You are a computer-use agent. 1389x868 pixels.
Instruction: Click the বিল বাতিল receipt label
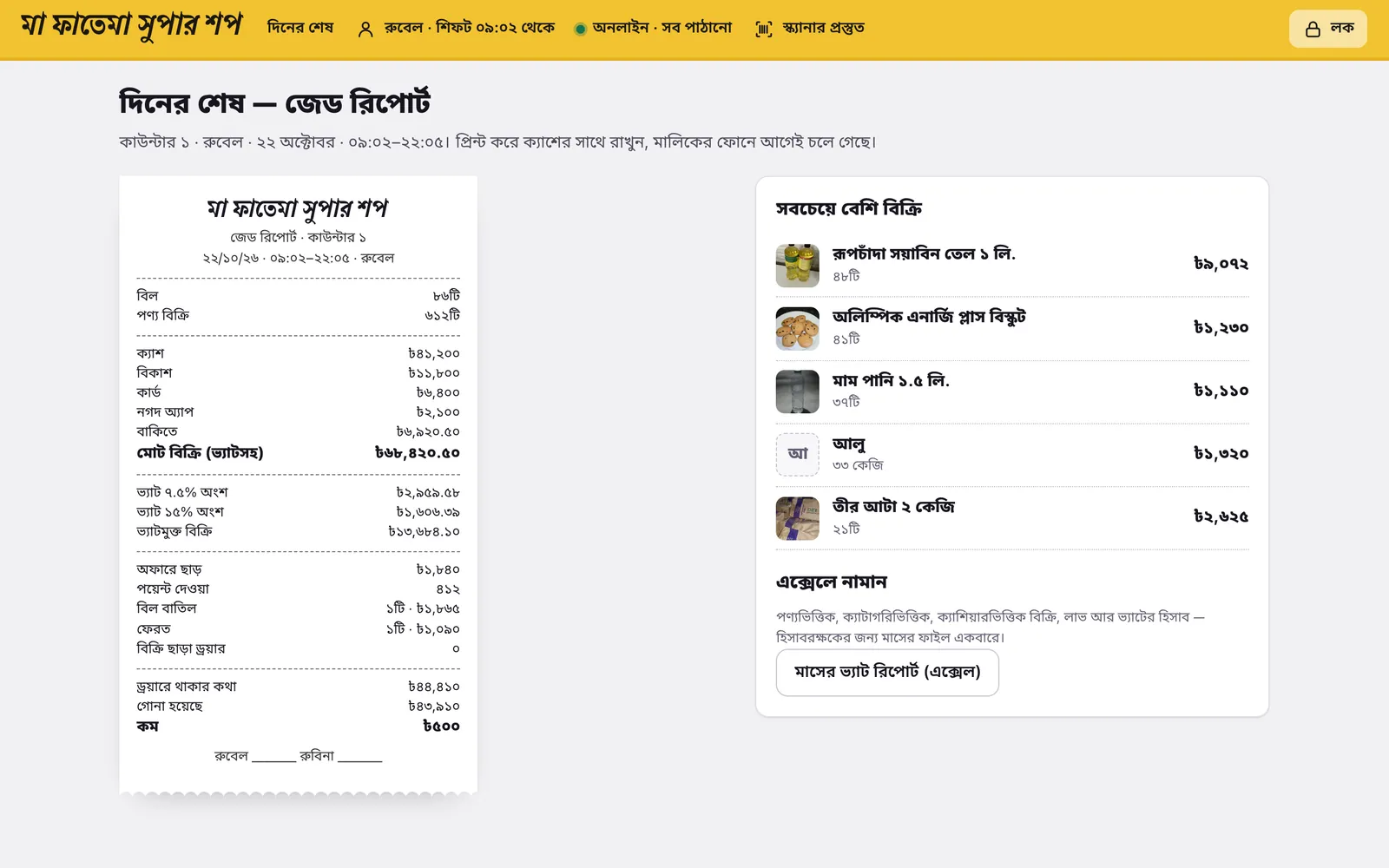click(x=167, y=608)
